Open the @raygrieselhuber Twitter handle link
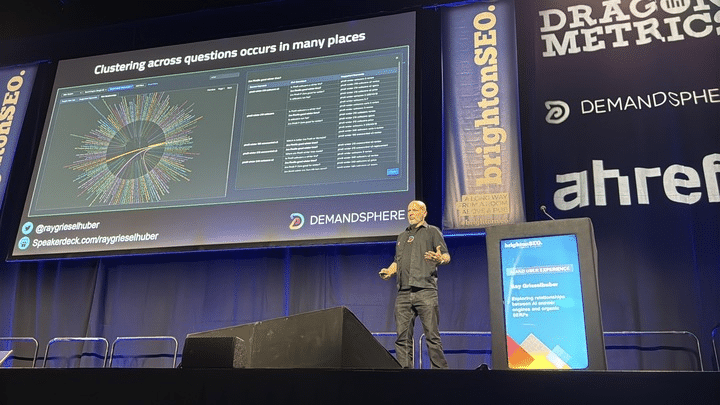 pyautogui.click(x=73, y=228)
